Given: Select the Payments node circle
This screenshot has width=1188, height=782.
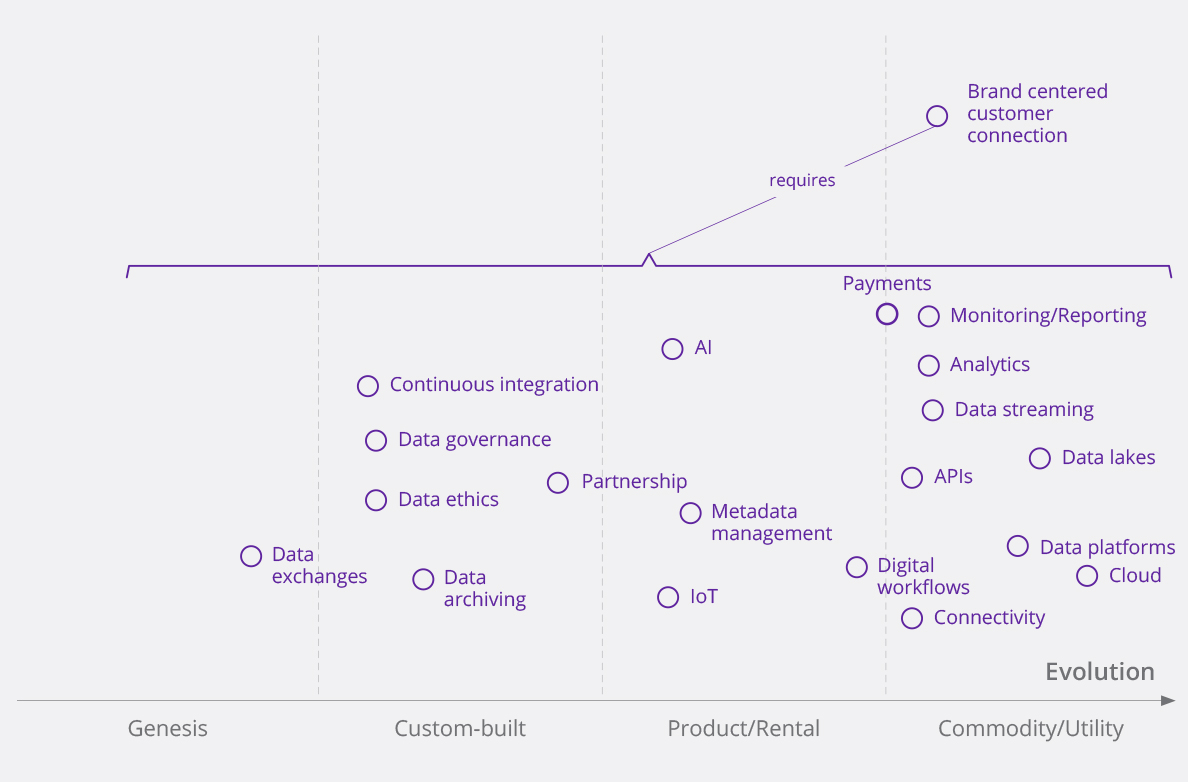Looking at the screenshot, I should tap(886, 314).
